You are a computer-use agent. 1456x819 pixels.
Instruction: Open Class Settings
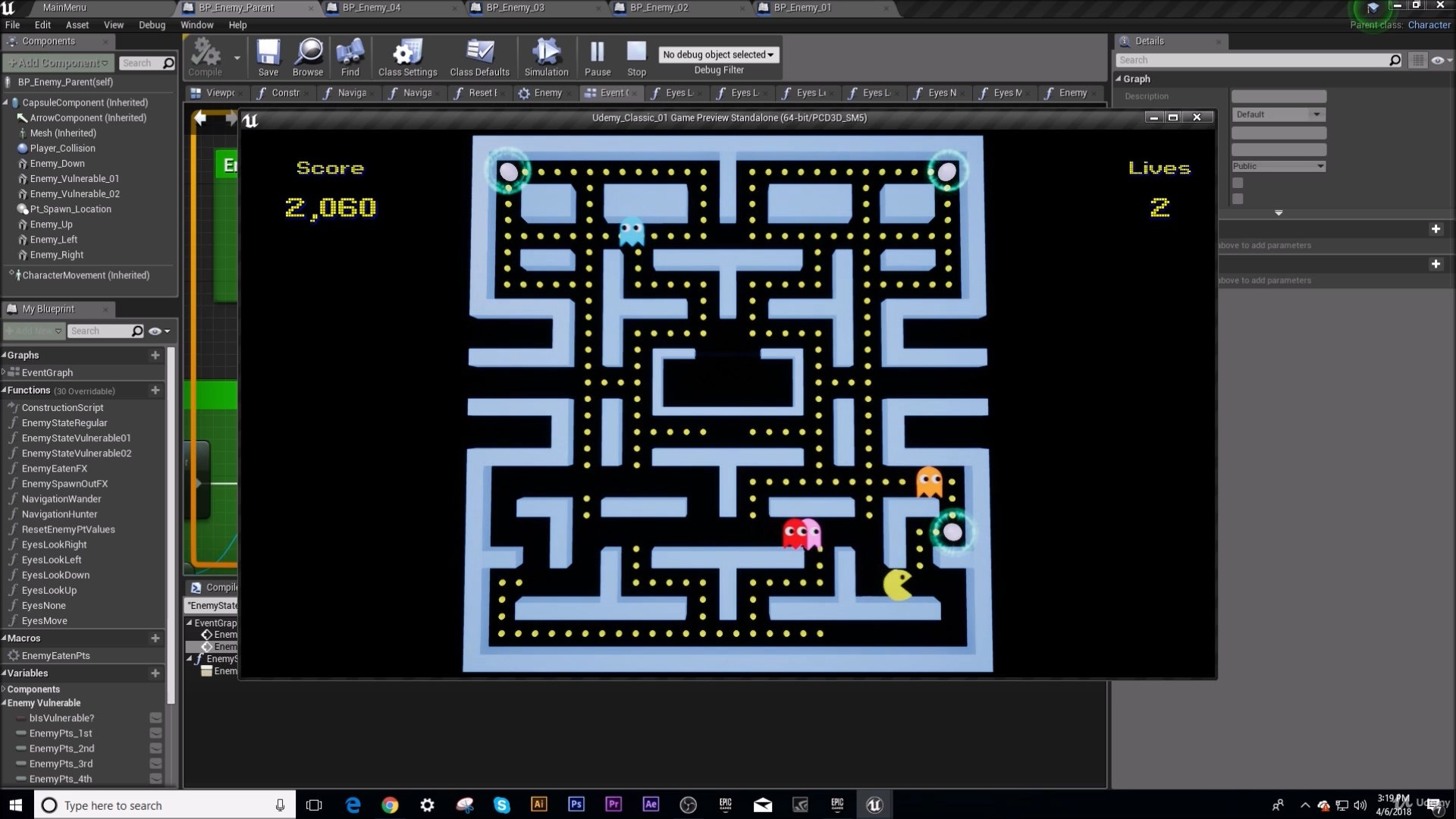407,58
